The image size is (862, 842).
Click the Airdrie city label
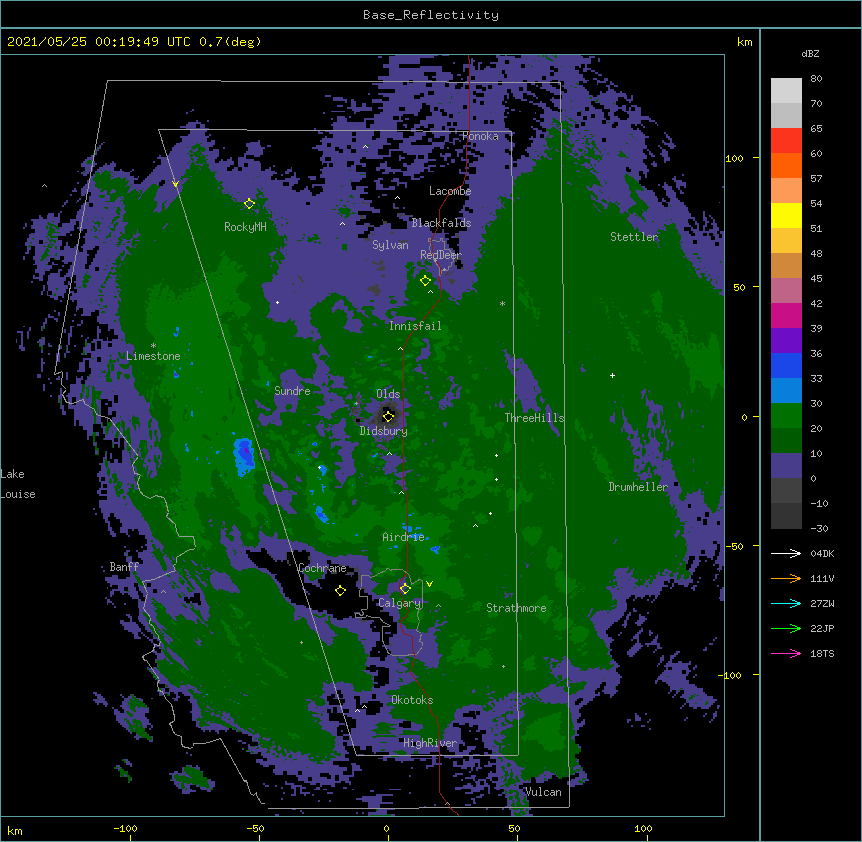[404, 537]
